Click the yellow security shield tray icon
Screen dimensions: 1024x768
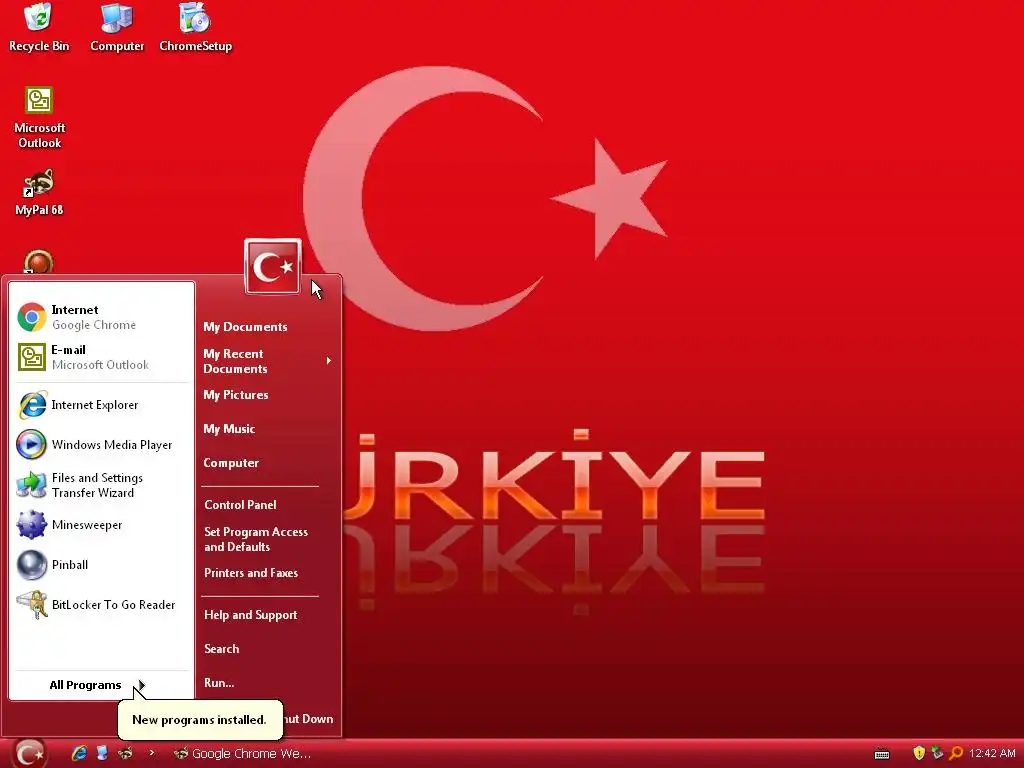pos(919,754)
